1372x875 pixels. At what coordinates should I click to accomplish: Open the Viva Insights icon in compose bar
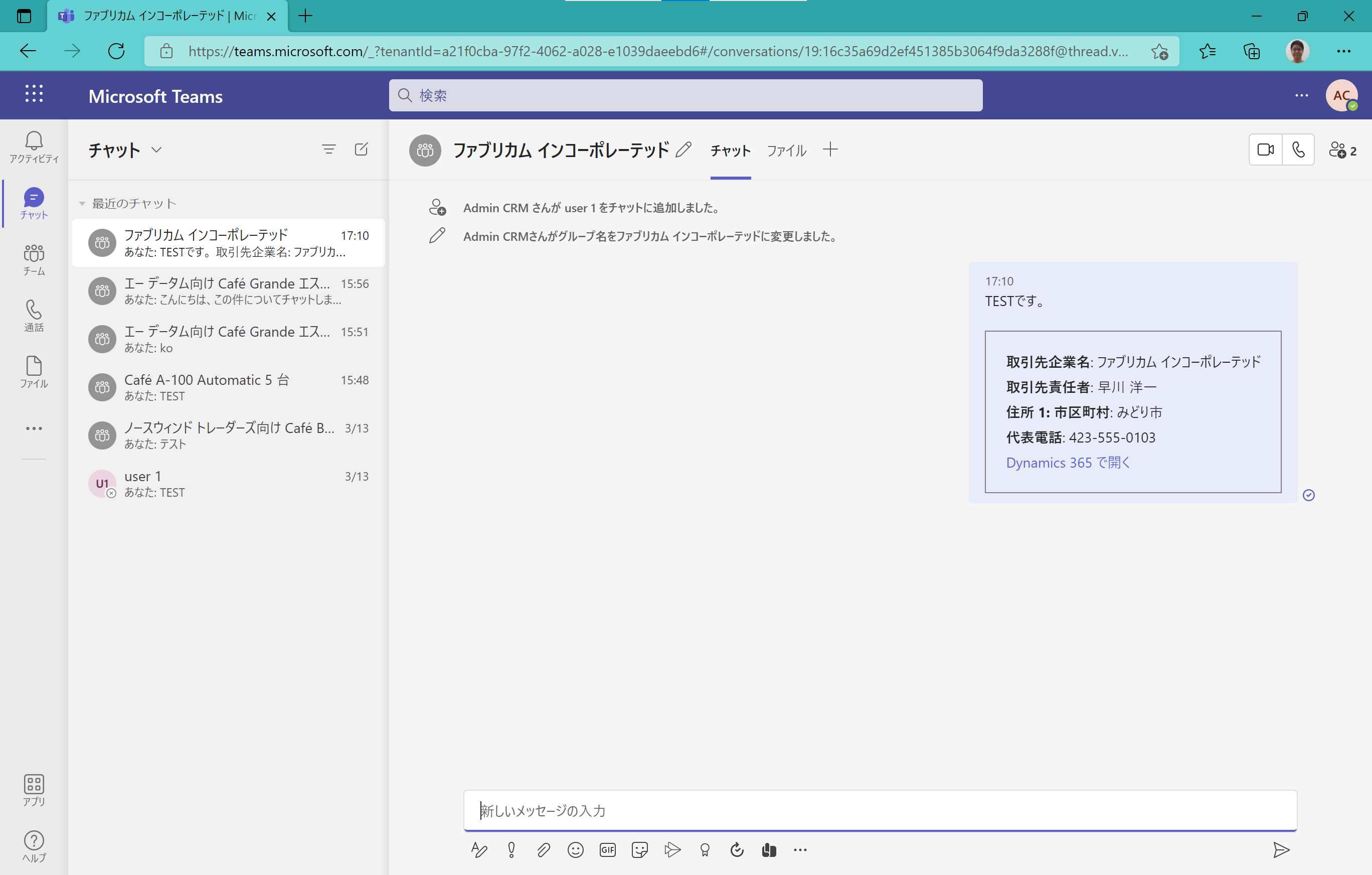769,850
